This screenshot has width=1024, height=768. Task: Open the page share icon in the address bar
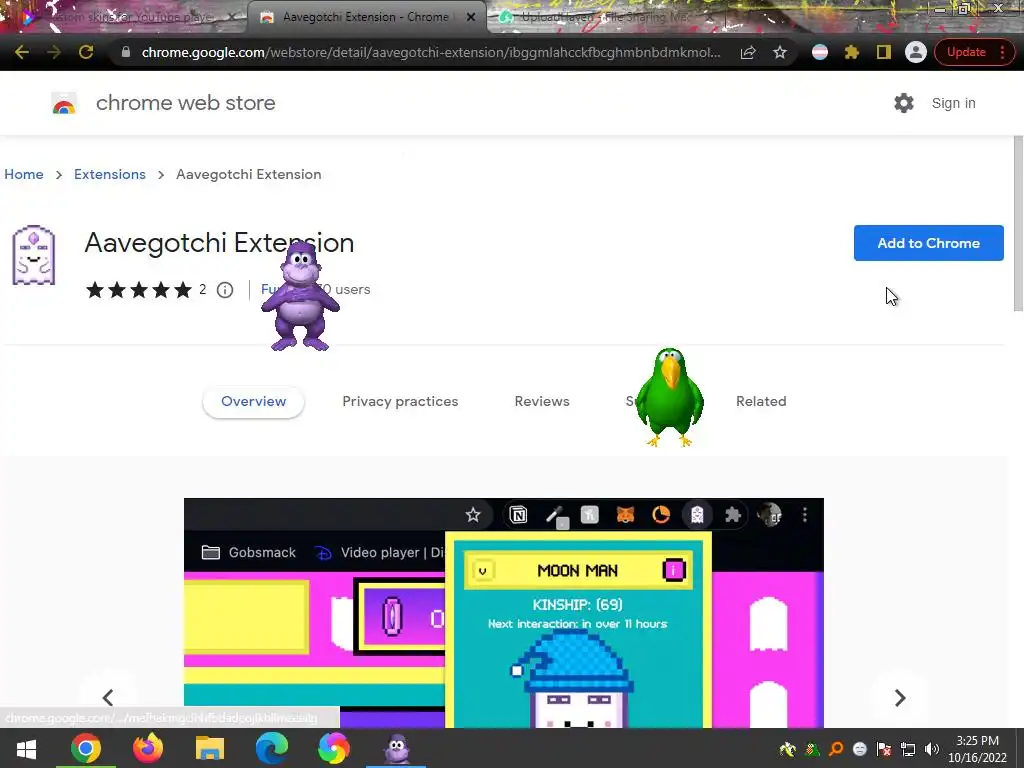748,52
